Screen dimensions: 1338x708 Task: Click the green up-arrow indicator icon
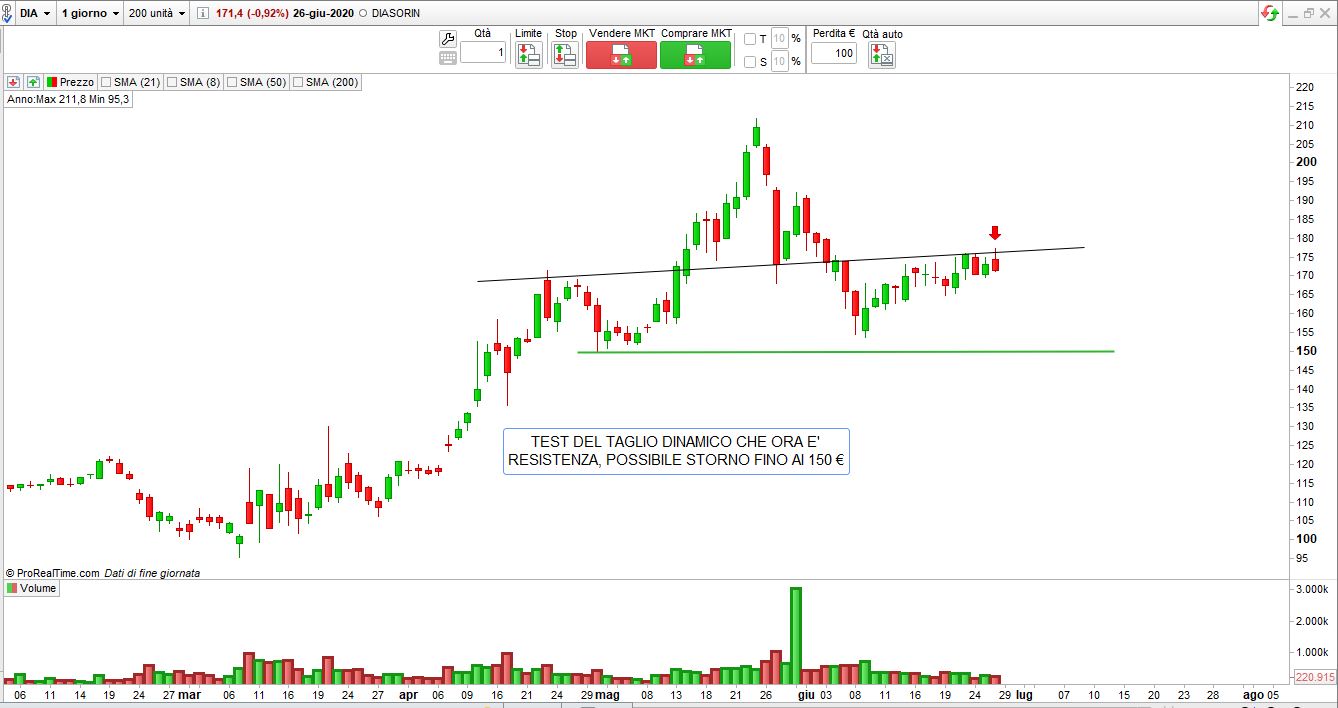[33, 82]
